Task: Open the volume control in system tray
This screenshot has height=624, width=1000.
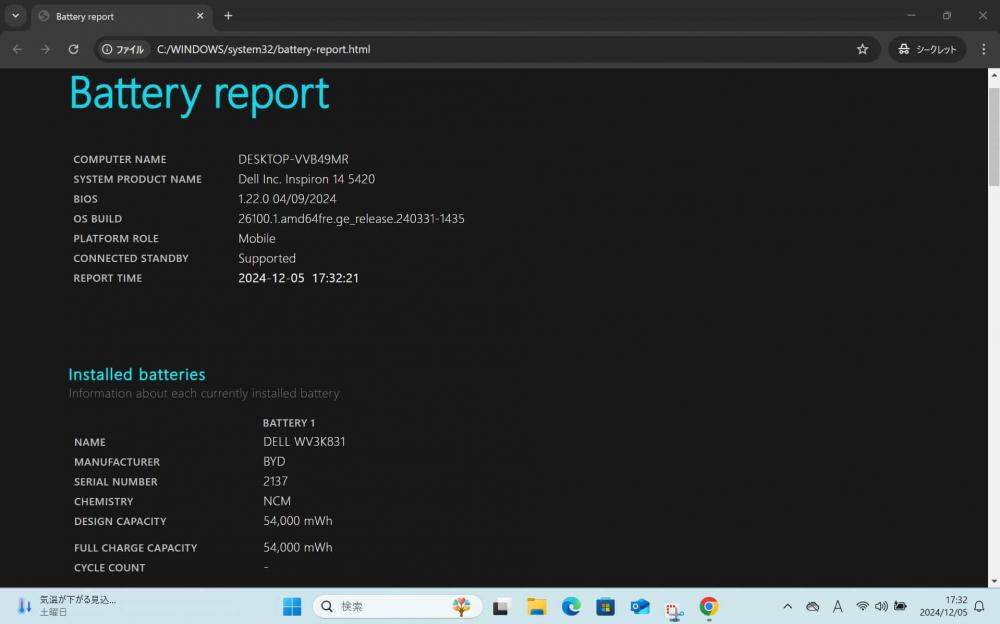Action: 881,606
